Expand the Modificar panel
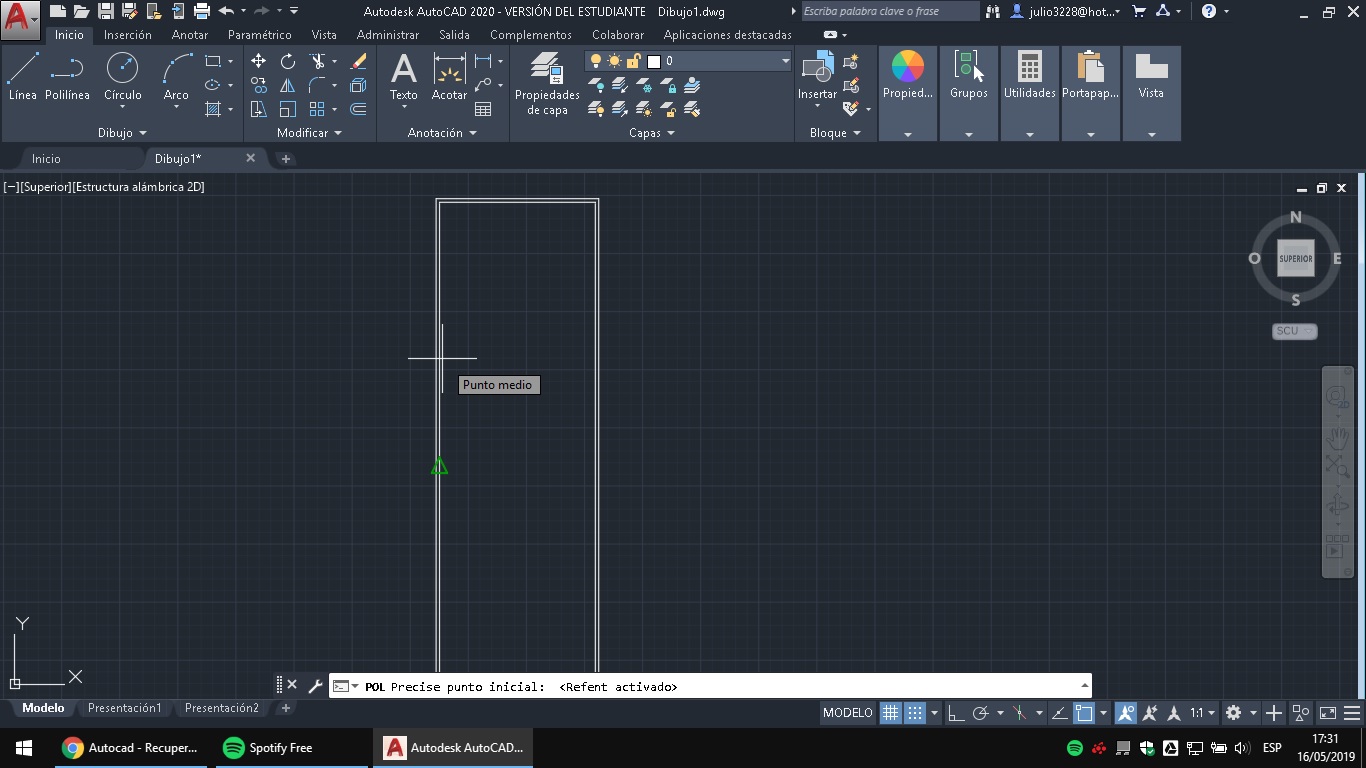Viewport: 1366px width, 768px height. [x=309, y=133]
